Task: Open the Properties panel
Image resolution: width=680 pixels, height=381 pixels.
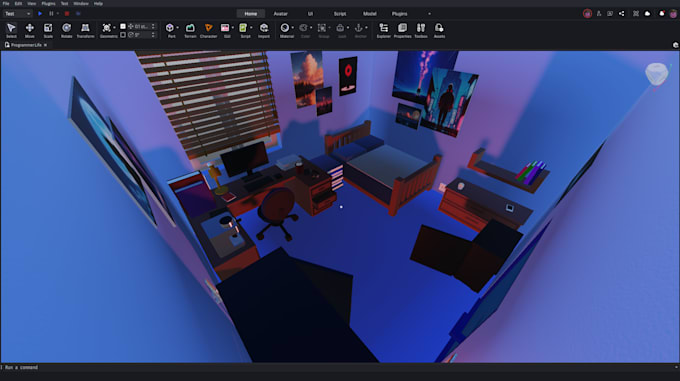Action: tap(402, 30)
